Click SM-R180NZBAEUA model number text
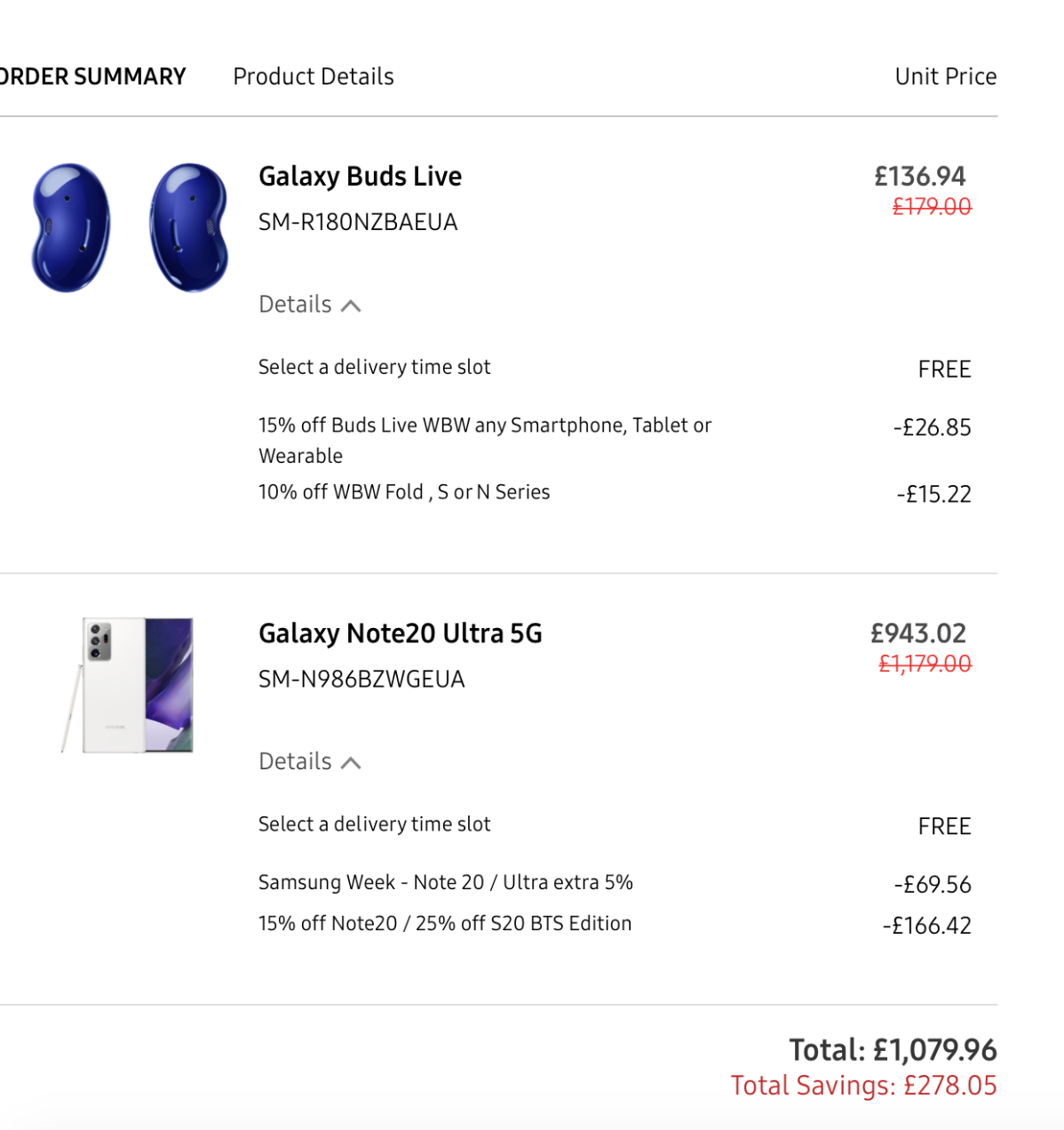This screenshot has width=1064, height=1130. tap(358, 222)
